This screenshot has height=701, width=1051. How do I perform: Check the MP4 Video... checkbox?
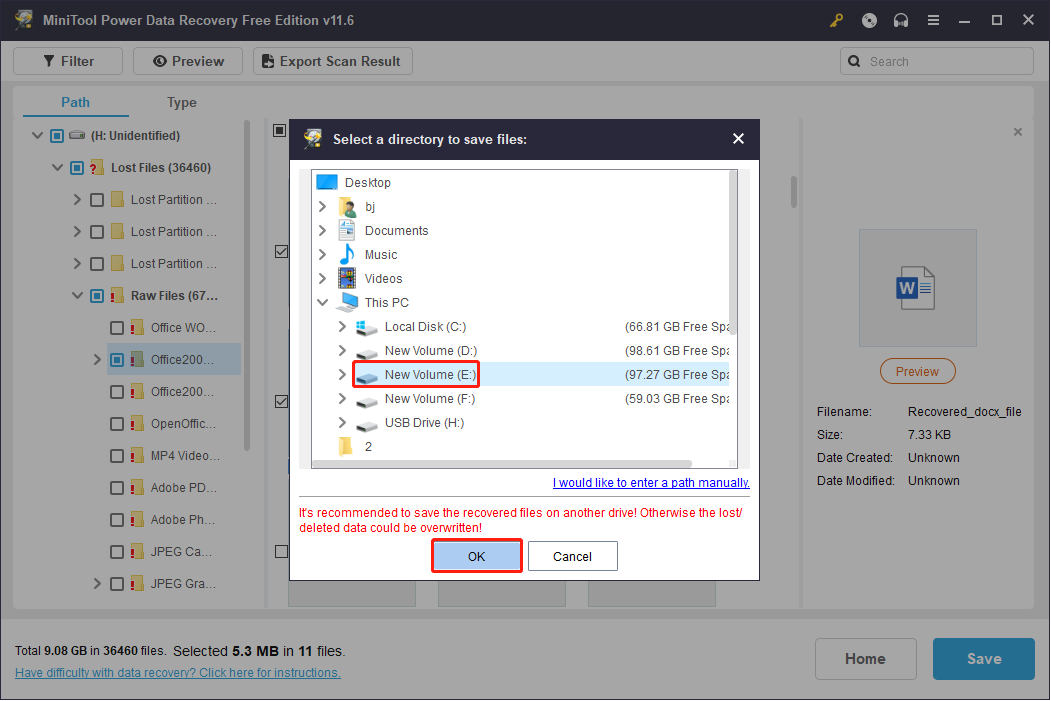coord(117,456)
